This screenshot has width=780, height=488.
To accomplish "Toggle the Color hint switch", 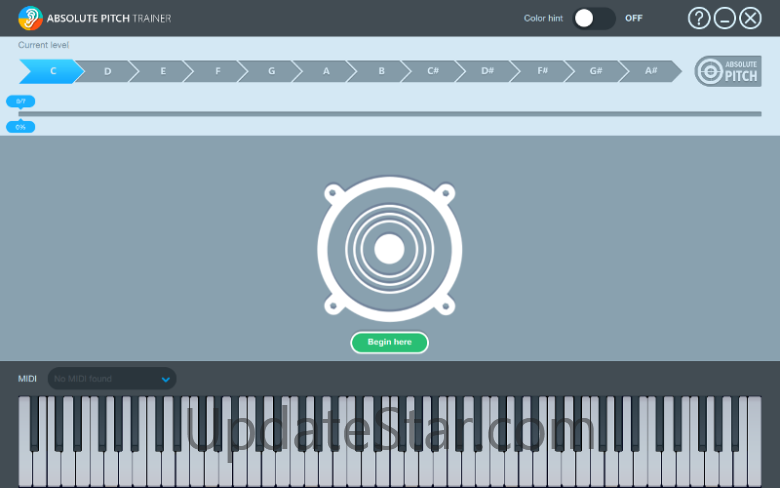I will [x=594, y=18].
